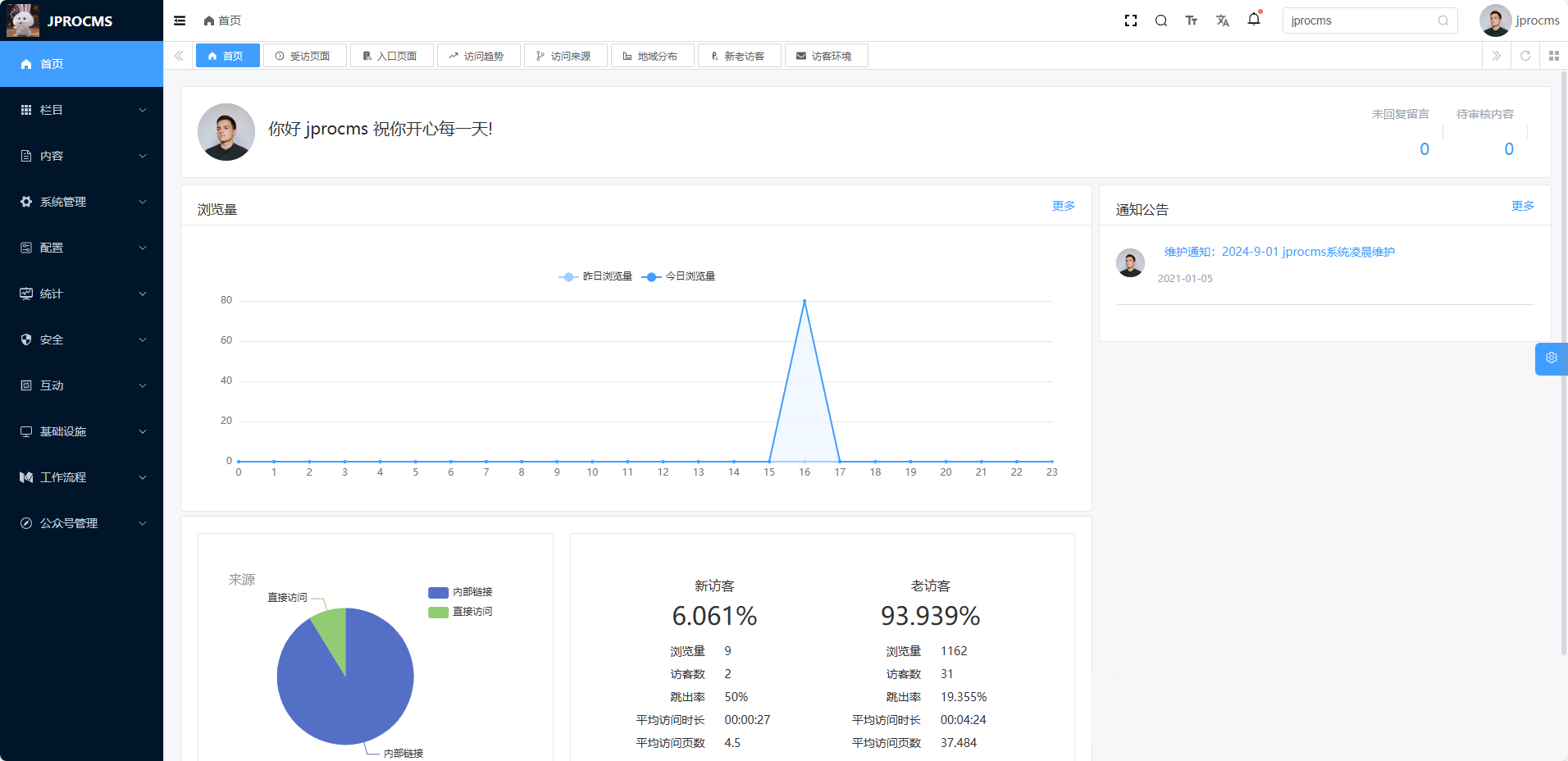The image size is (1568, 761).
Task: Open the floating settings gear button
Action: coord(1551,358)
